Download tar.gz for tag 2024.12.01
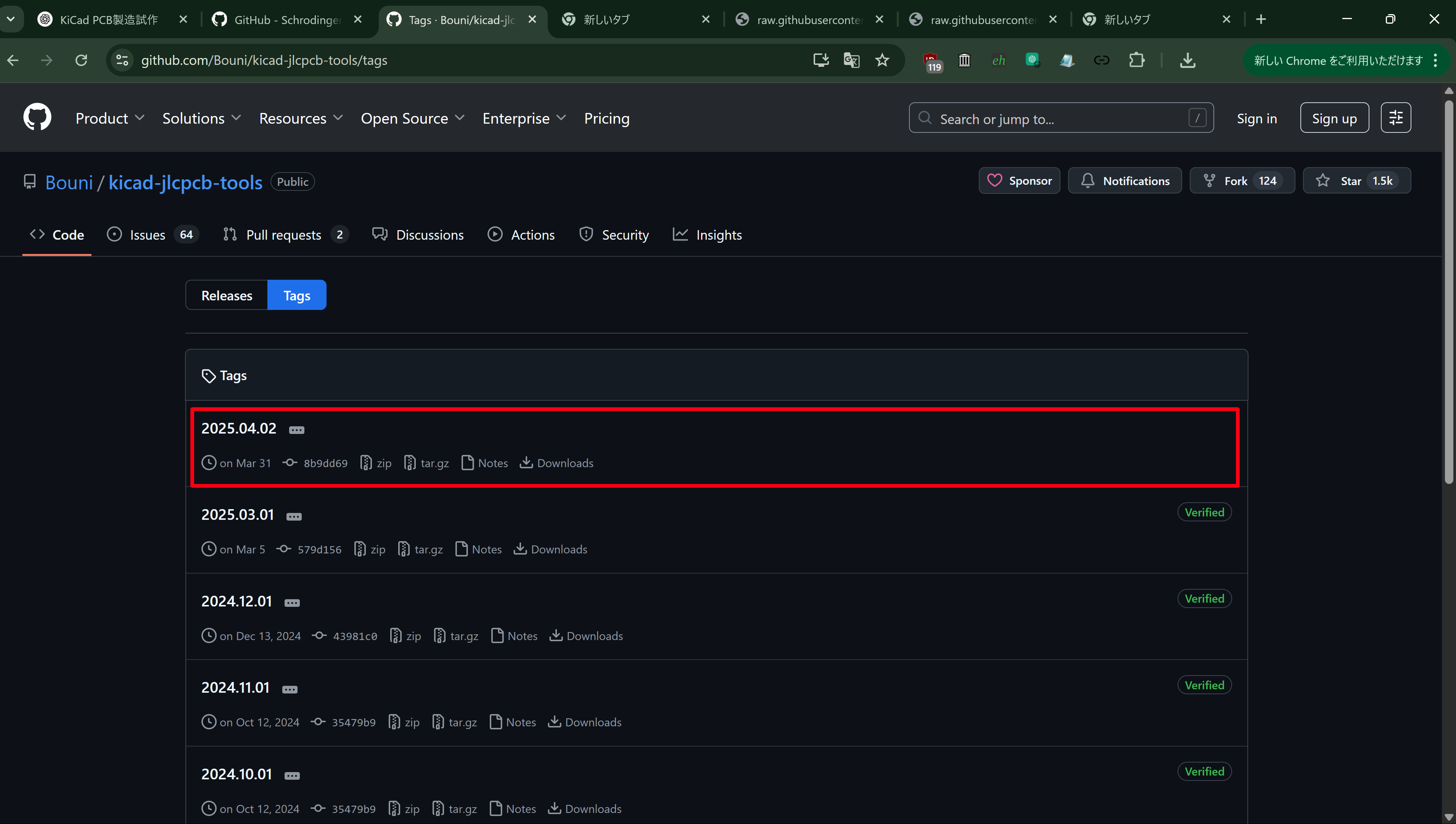Screen dimensions: 1456x824 [456, 635]
